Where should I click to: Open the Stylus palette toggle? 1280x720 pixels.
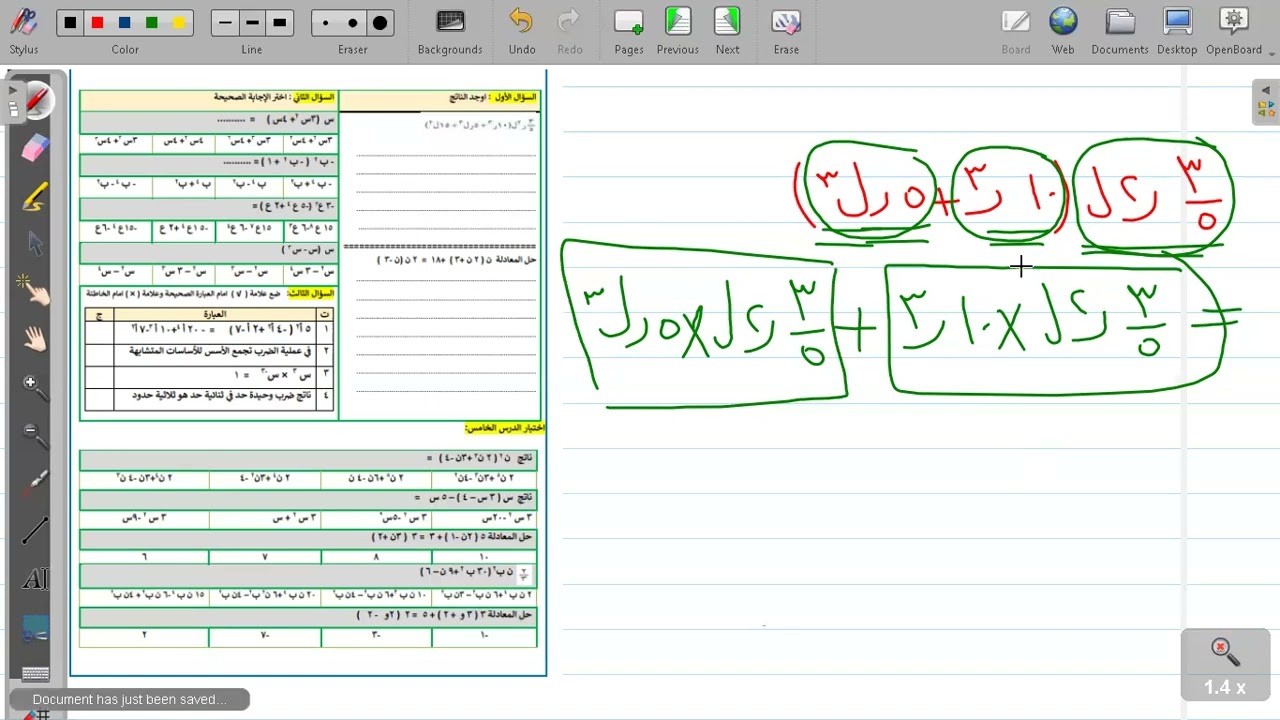tap(23, 30)
